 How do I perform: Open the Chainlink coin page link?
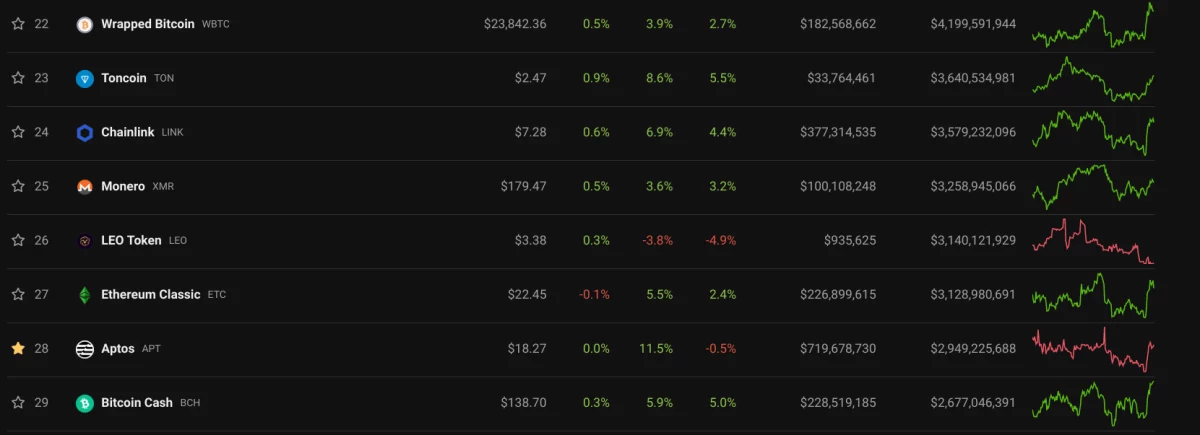coord(128,132)
